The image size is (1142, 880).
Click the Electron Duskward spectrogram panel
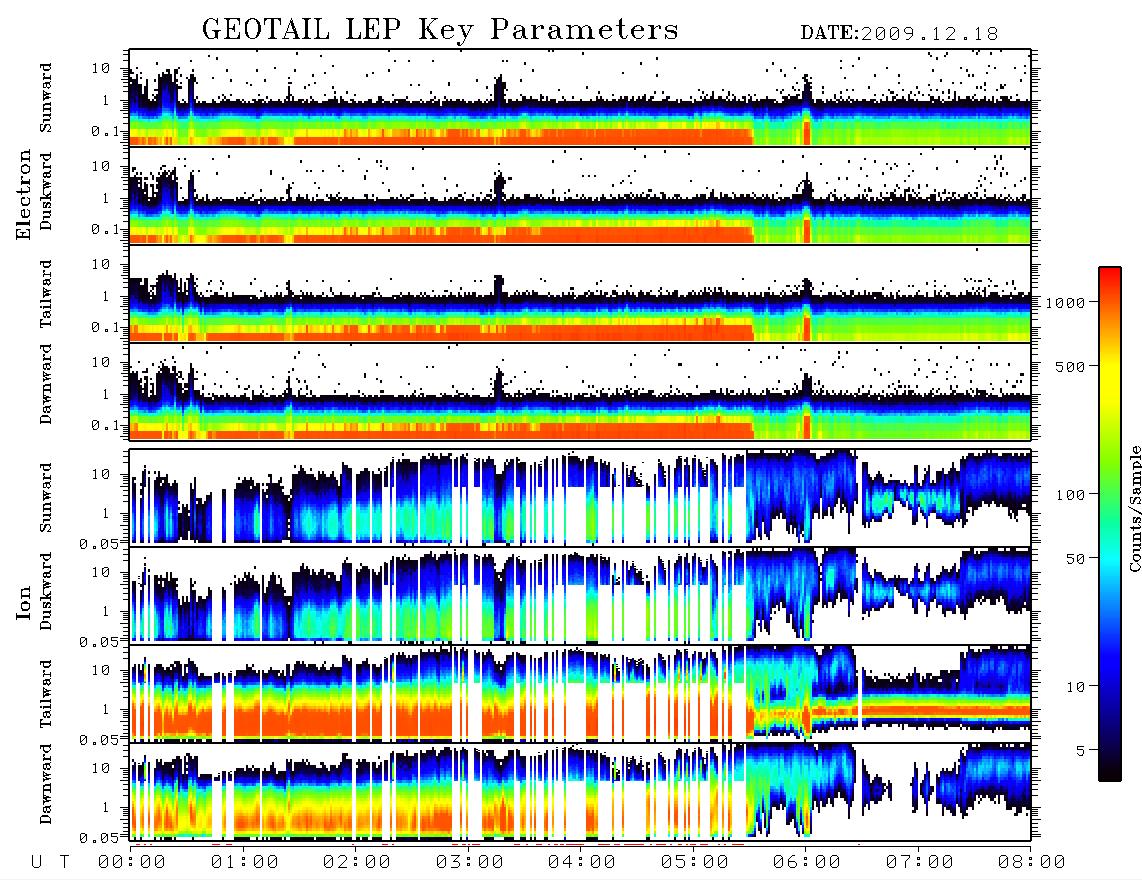580,196
